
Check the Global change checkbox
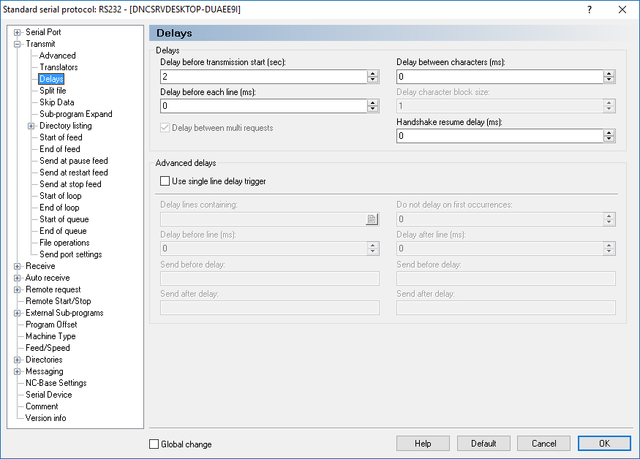[x=154, y=444]
